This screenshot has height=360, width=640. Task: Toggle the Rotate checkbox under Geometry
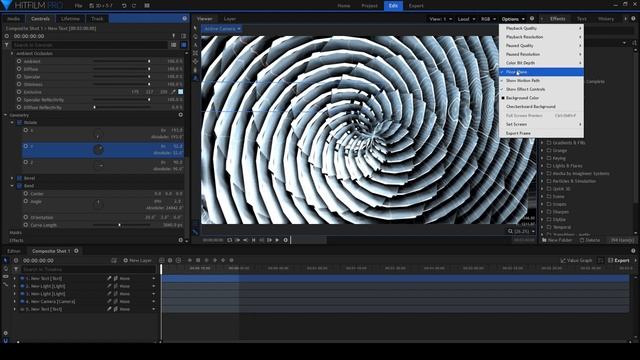tap(19, 122)
